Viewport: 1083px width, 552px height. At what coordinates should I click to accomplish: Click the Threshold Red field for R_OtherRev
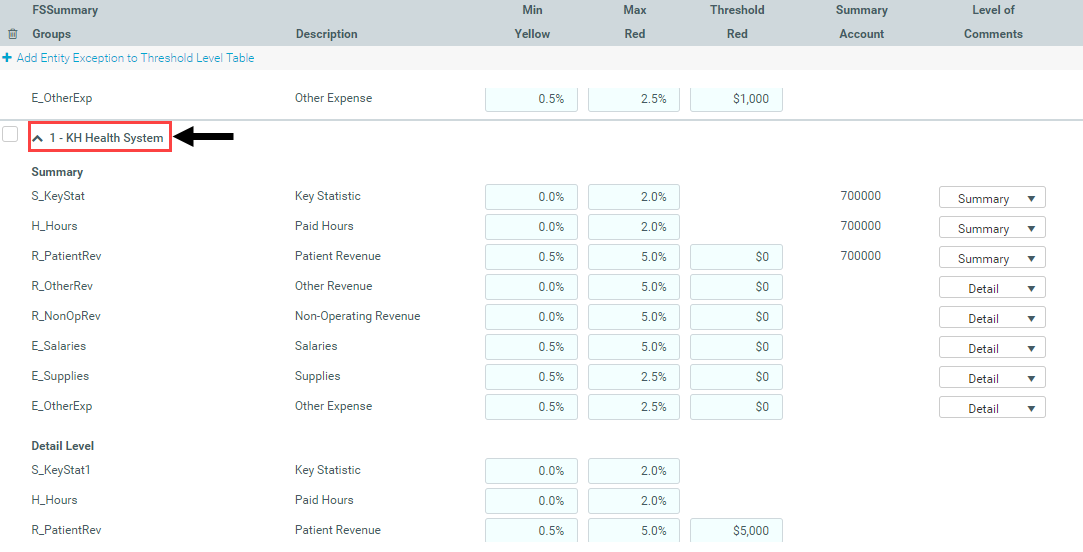pyautogui.click(x=736, y=287)
